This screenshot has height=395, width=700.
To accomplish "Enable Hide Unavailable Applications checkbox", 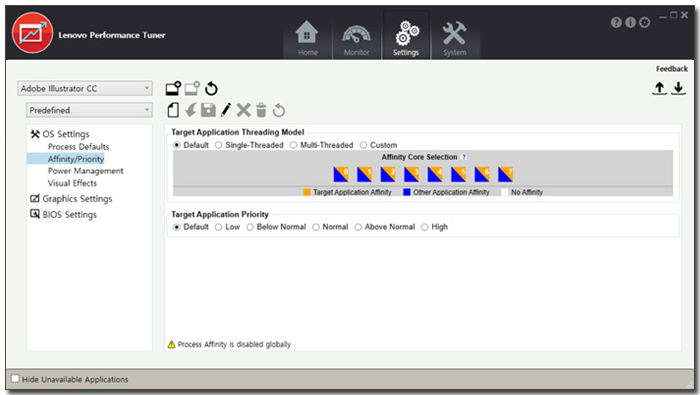I will pyautogui.click(x=15, y=378).
